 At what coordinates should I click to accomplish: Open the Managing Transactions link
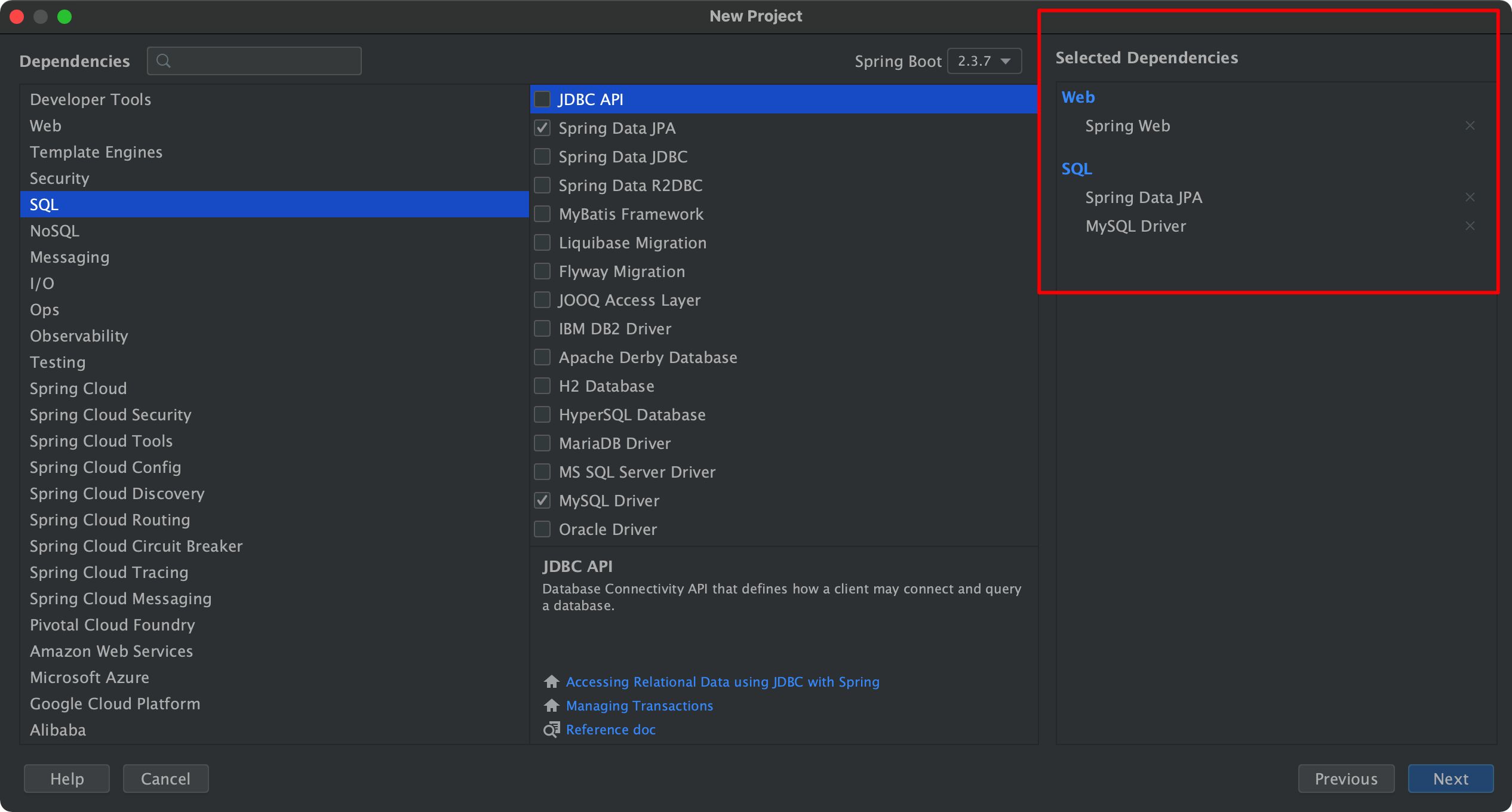(x=639, y=706)
